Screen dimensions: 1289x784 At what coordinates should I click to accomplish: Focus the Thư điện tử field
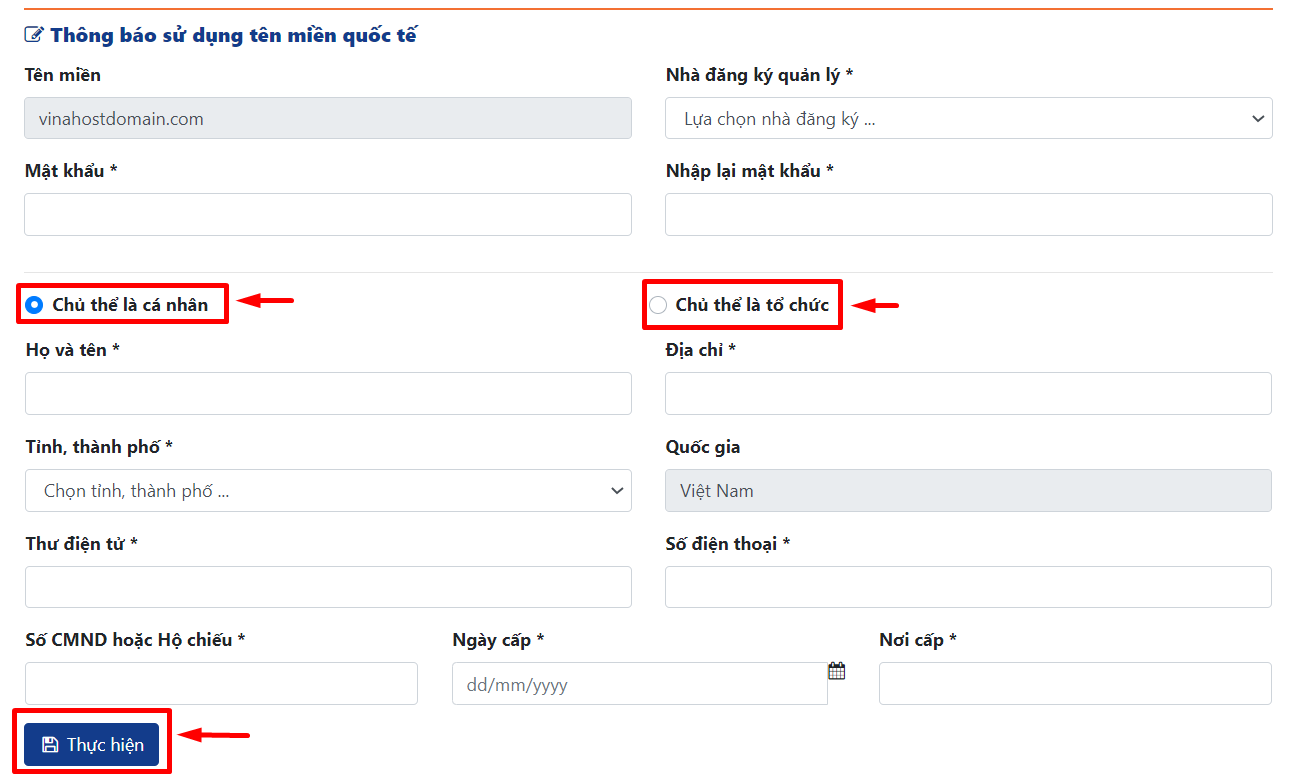tap(328, 587)
